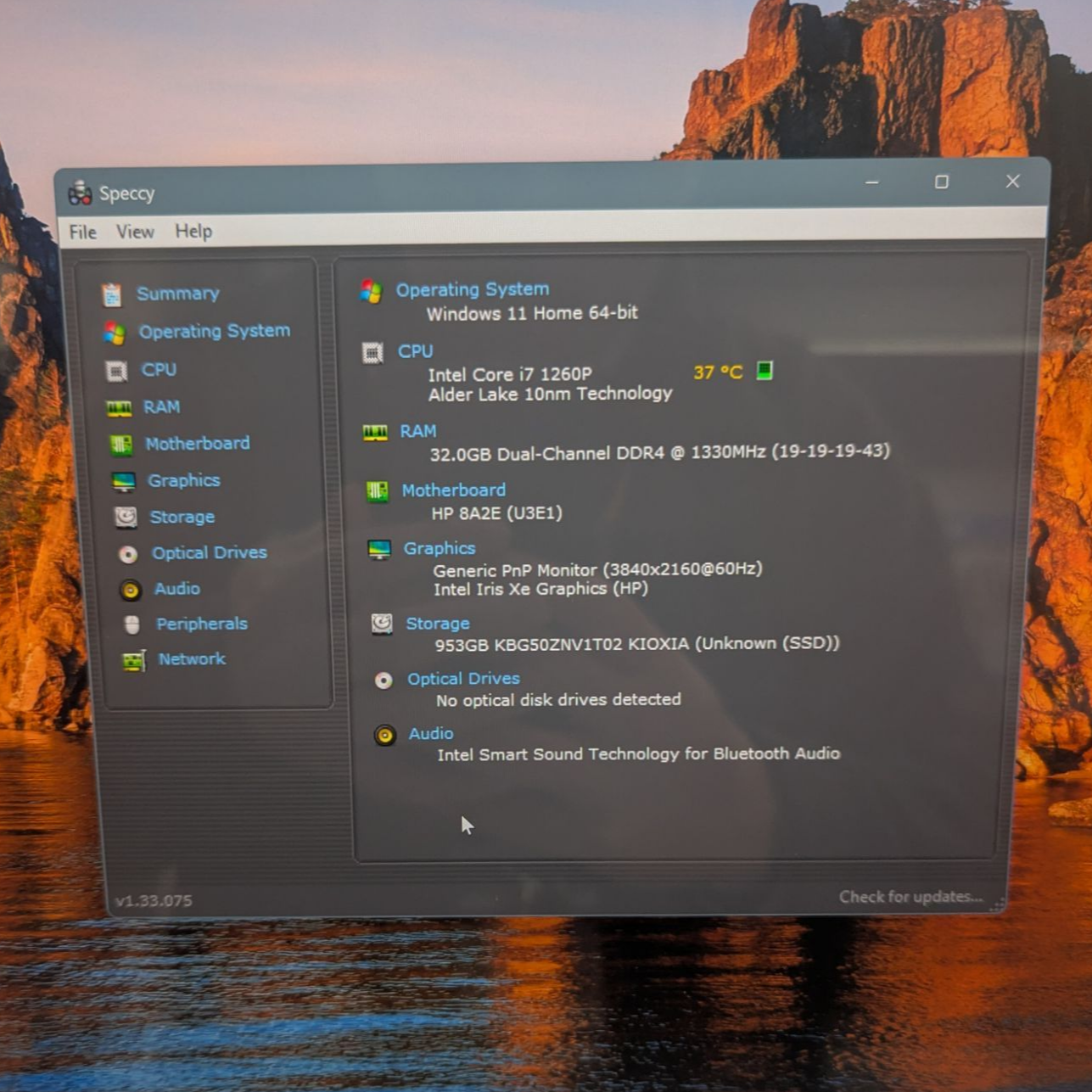Maximize the Speccy window
This screenshot has width=1092, height=1092.
pos(942,182)
